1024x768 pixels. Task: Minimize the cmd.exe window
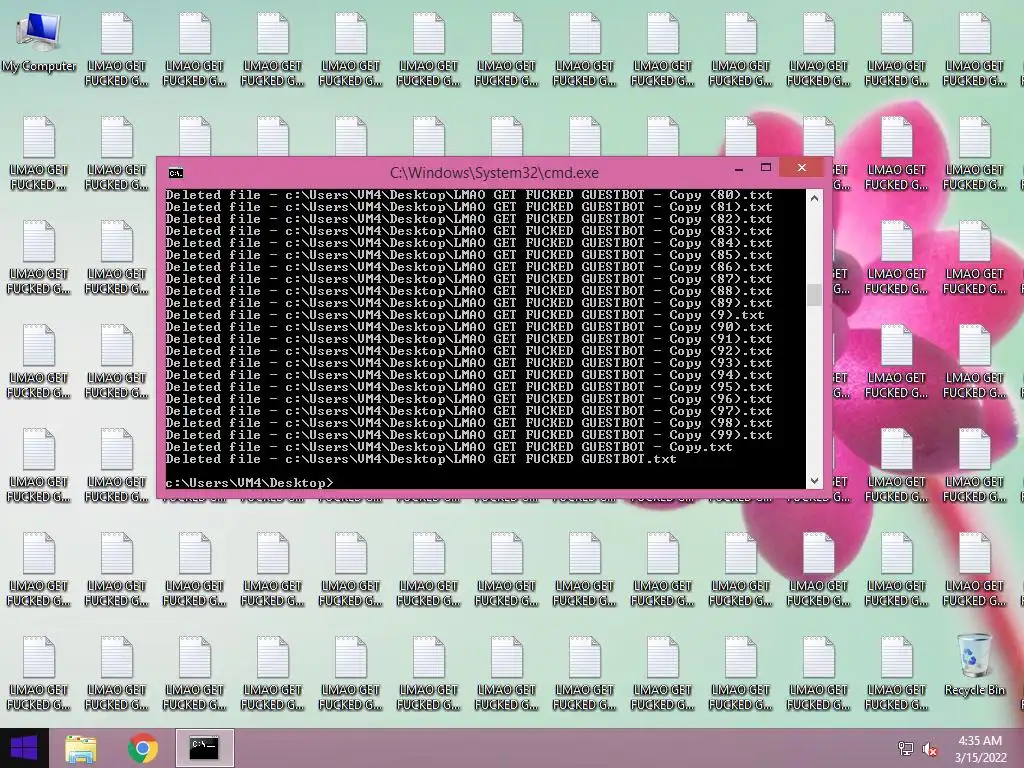pos(739,168)
